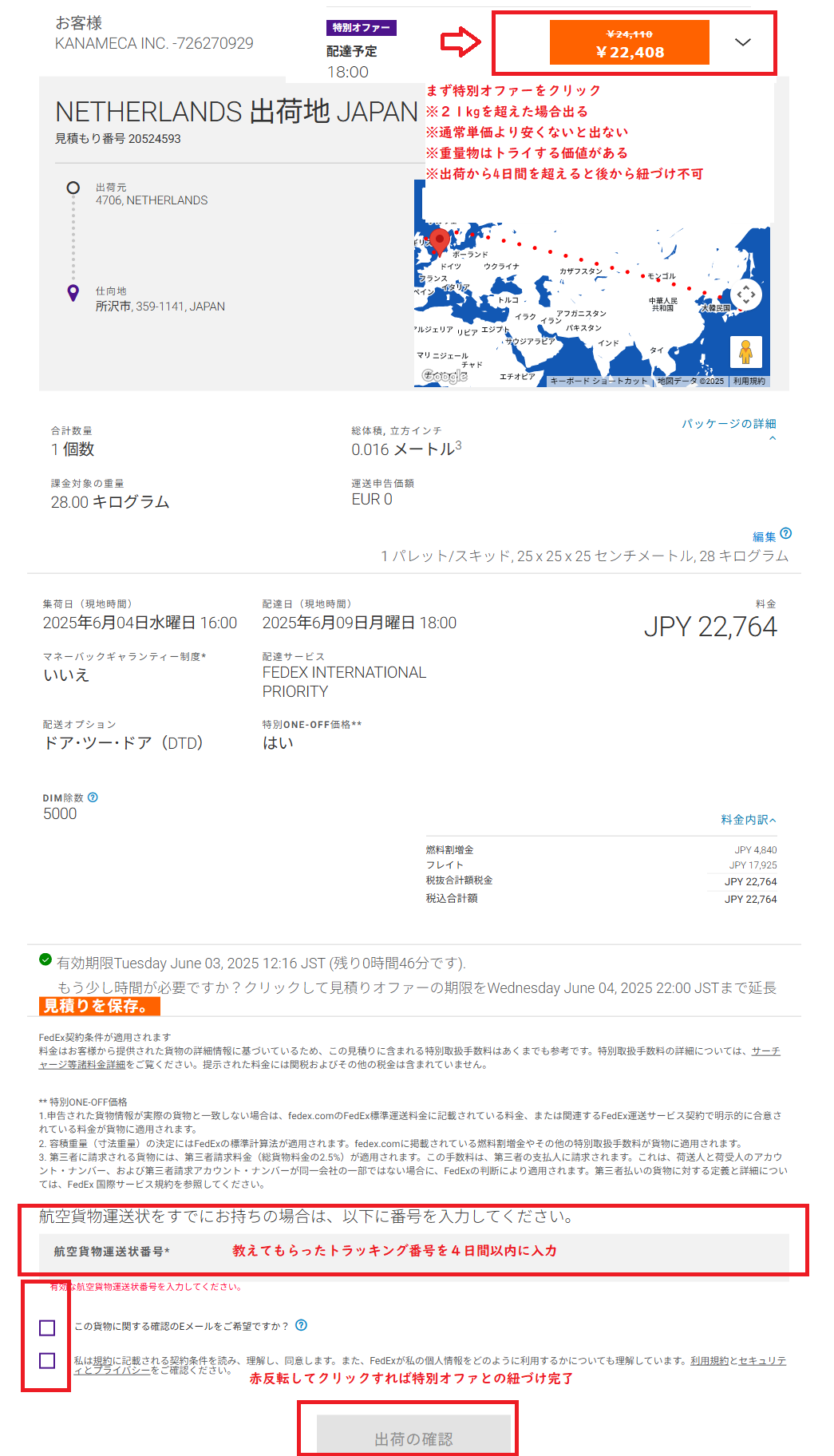Click the green validity checkmark icon
This screenshot has width=834, height=1456.
pyautogui.click(x=46, y=959)
